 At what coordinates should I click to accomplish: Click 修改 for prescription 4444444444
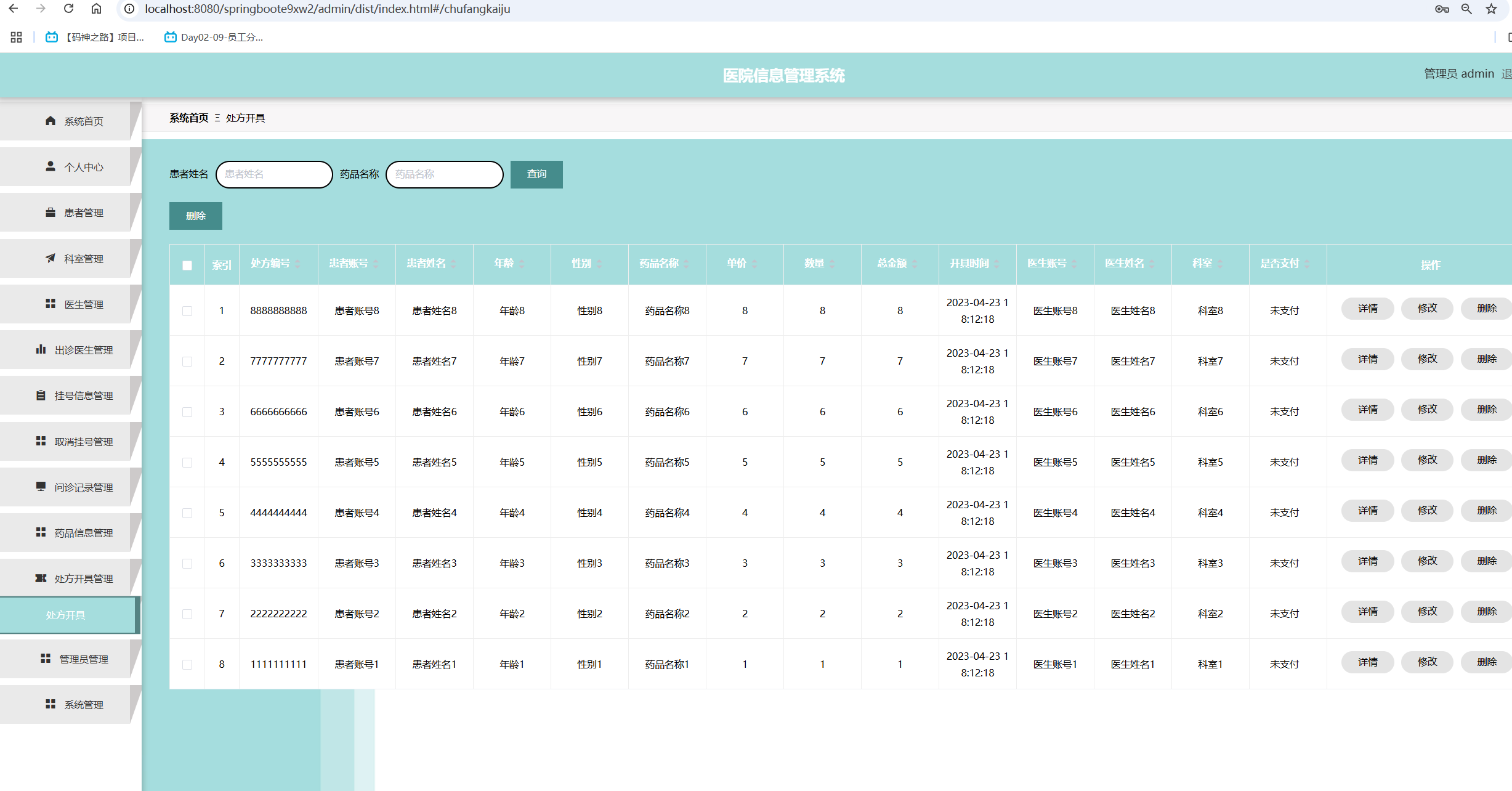point(1428,511)
